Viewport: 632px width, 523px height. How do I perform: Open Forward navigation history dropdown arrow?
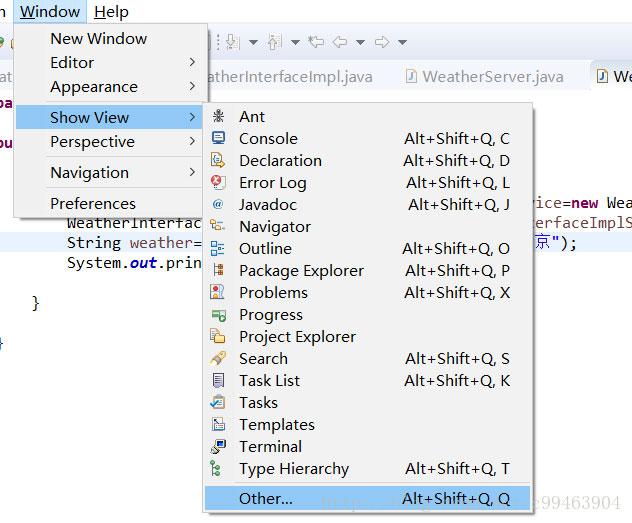(402, 42)
